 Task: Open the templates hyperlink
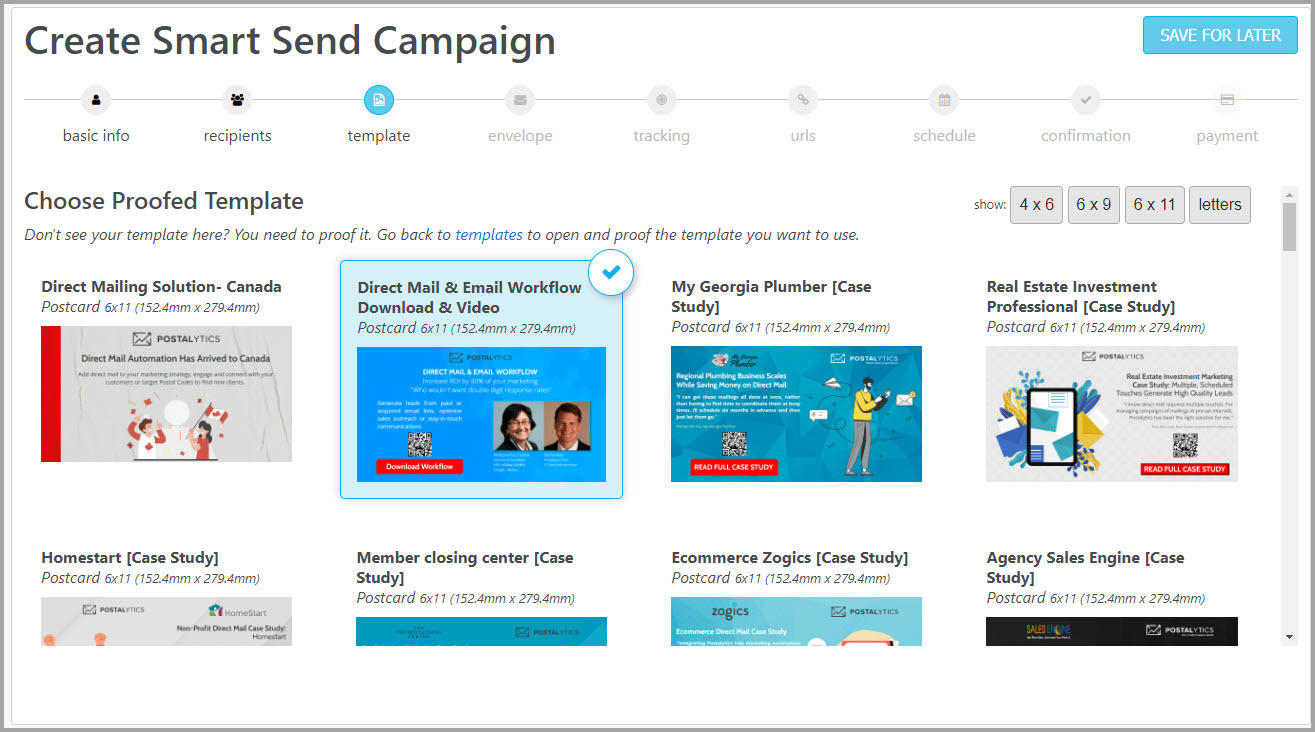[x=489, y=234]
